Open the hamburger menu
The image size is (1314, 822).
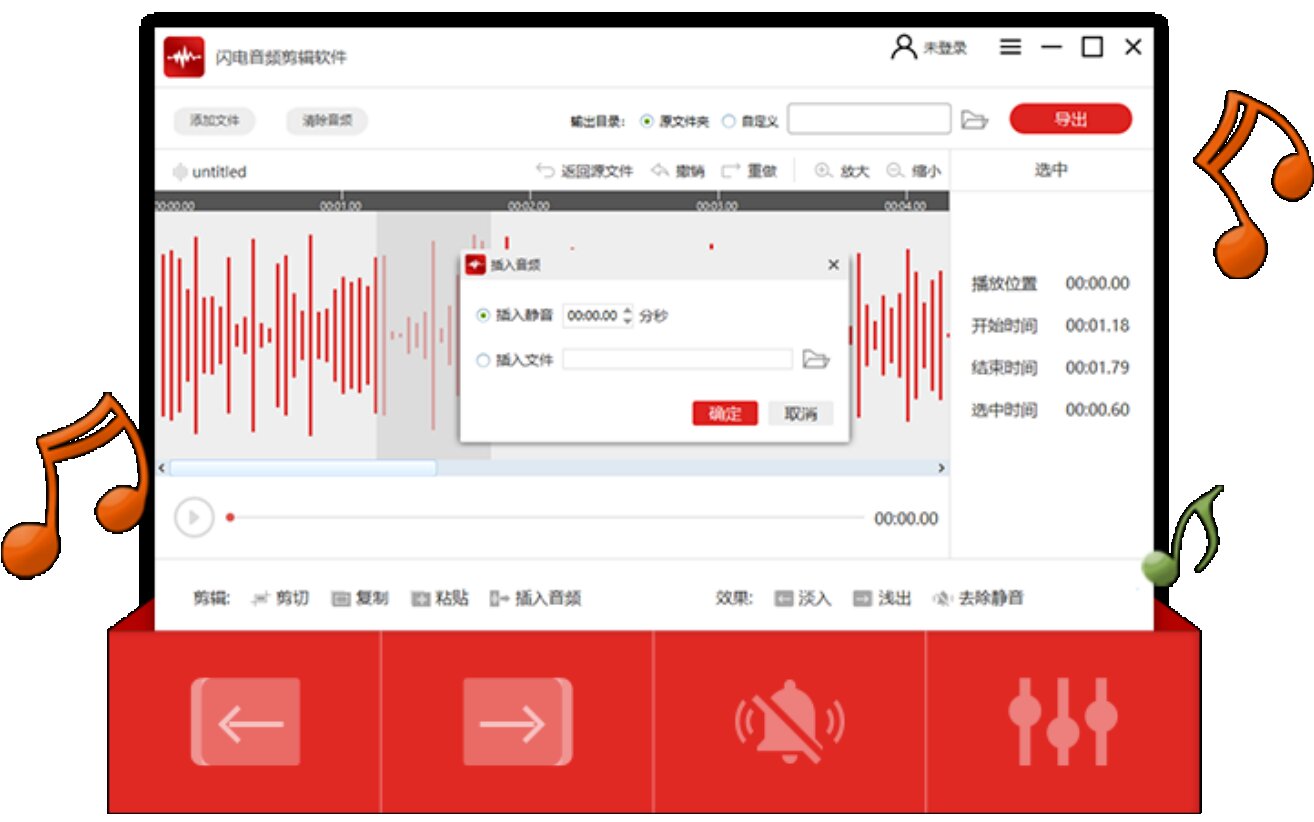click(1011, 47)
